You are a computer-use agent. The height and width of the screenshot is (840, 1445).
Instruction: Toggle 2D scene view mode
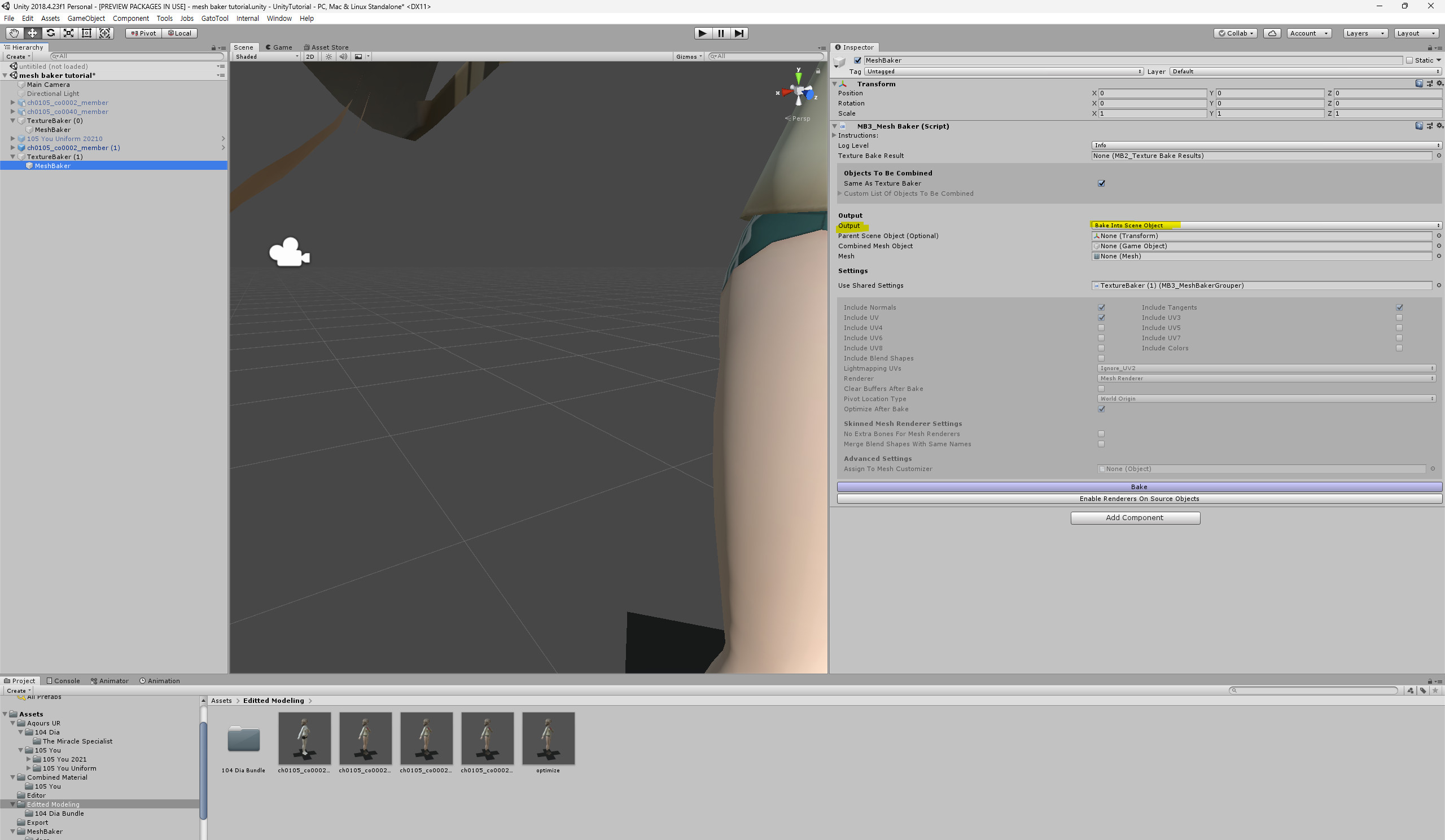pyautogui.click(x=310, y=57)
